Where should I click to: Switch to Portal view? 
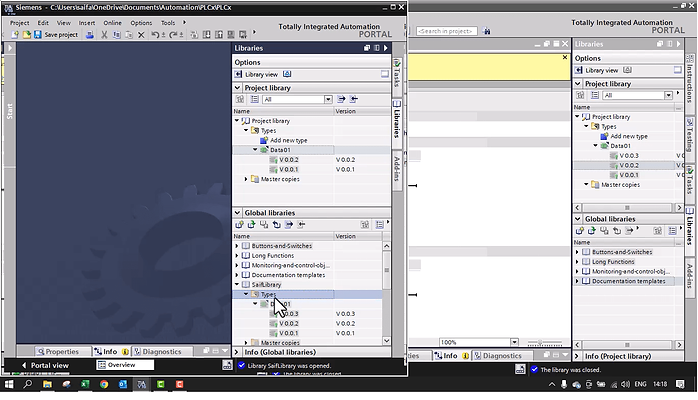pos(45,365)
